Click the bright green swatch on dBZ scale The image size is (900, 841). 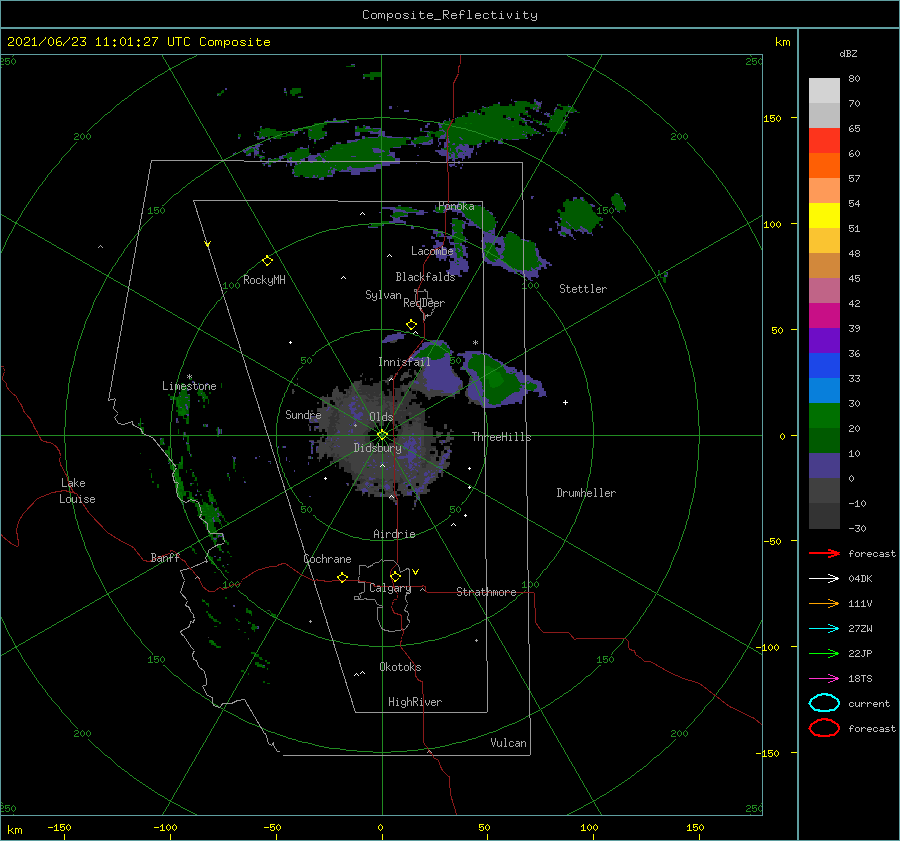coord(824,415)
